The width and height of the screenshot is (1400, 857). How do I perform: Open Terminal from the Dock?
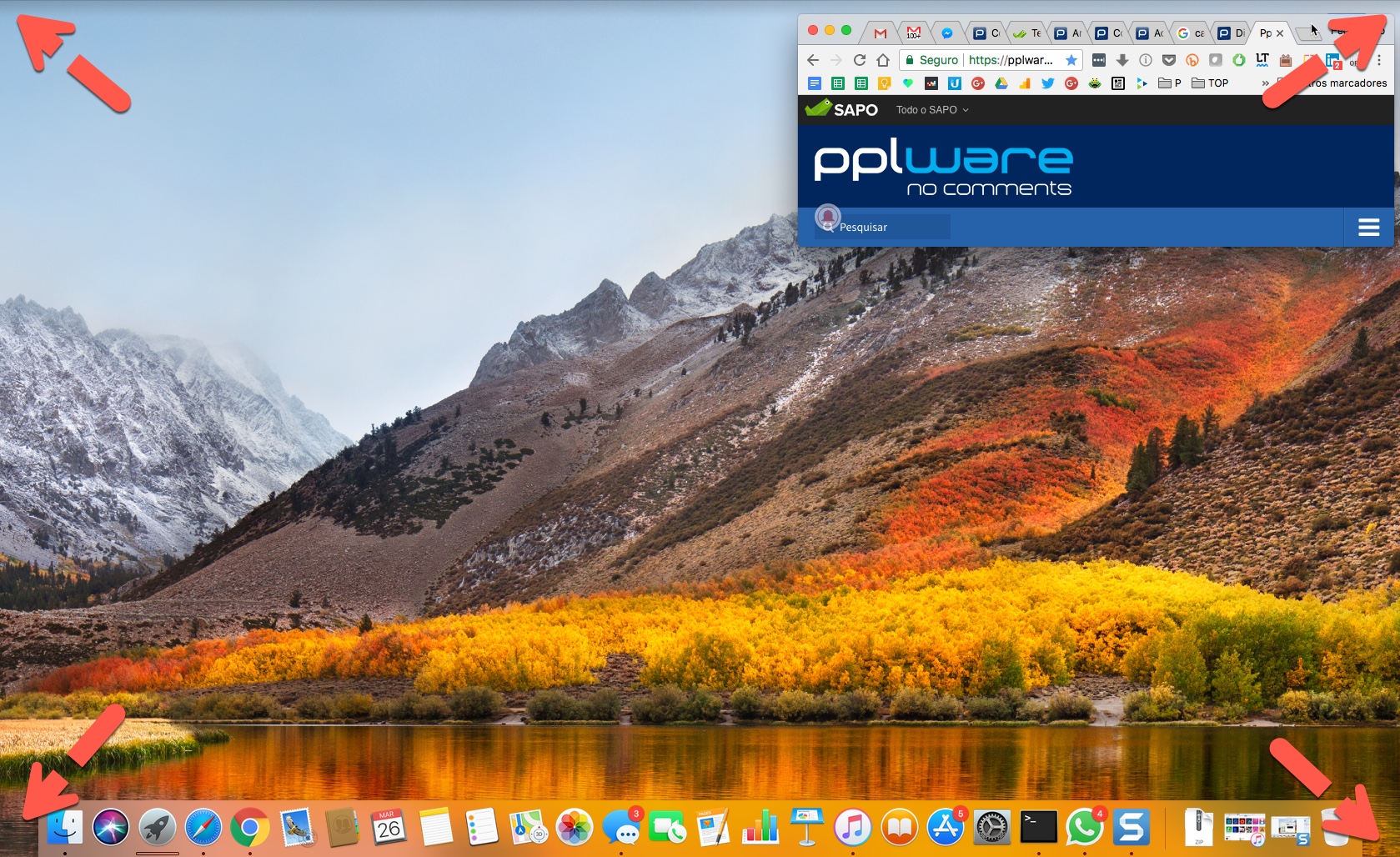point(1039,828)
